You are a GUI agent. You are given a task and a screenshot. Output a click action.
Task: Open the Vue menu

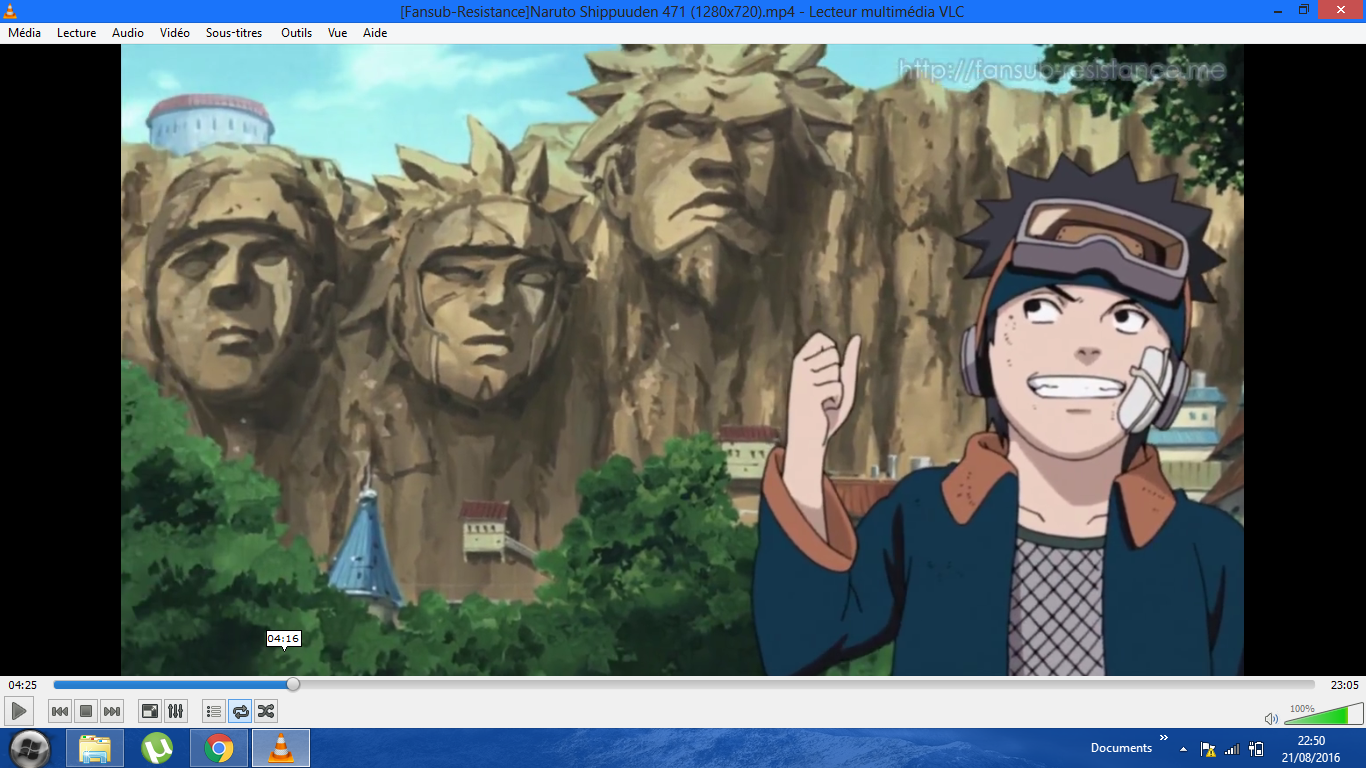[338, 33]
